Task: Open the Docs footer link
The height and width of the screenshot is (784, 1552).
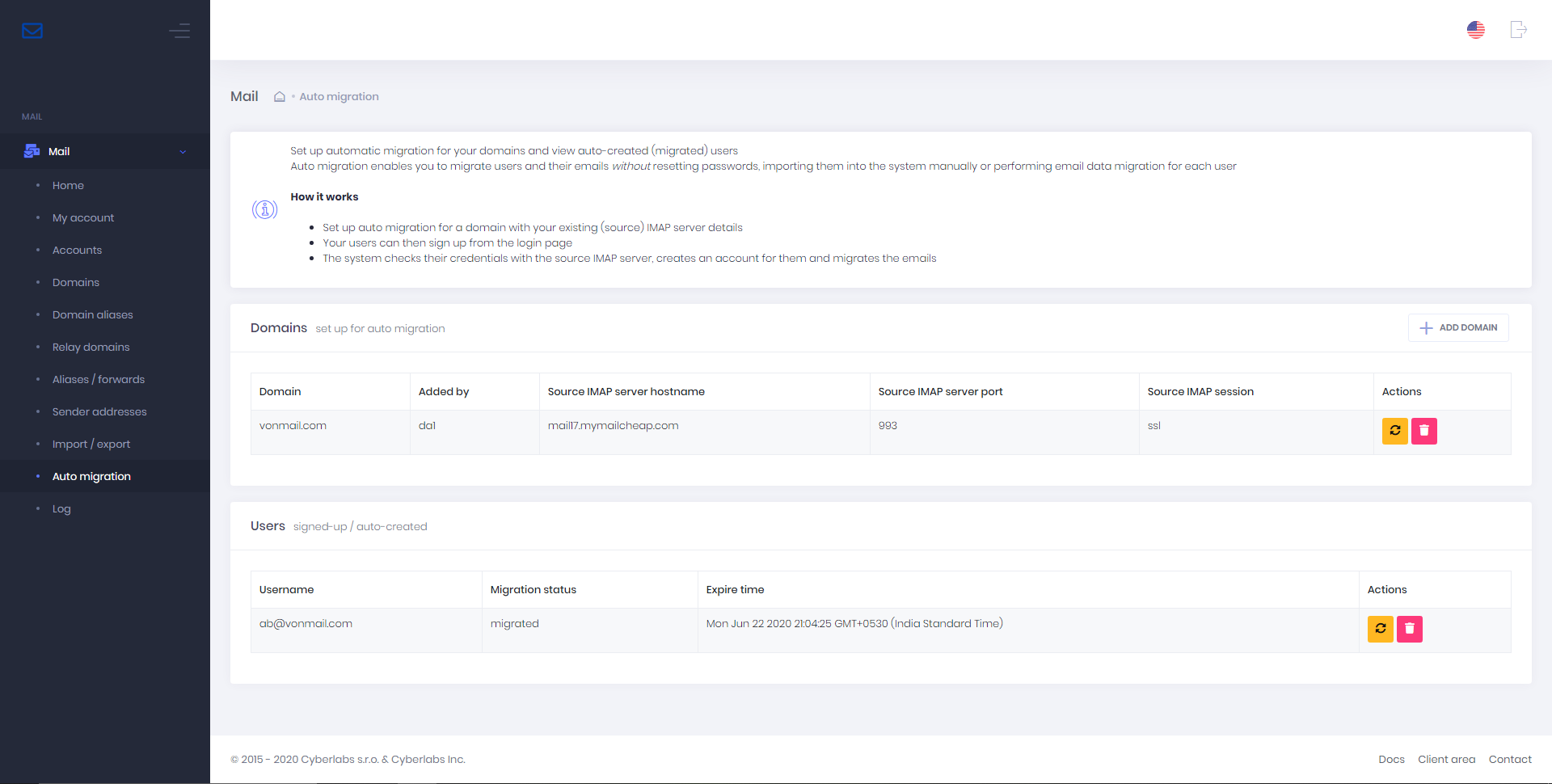Action: click(x=1391, y=759)
